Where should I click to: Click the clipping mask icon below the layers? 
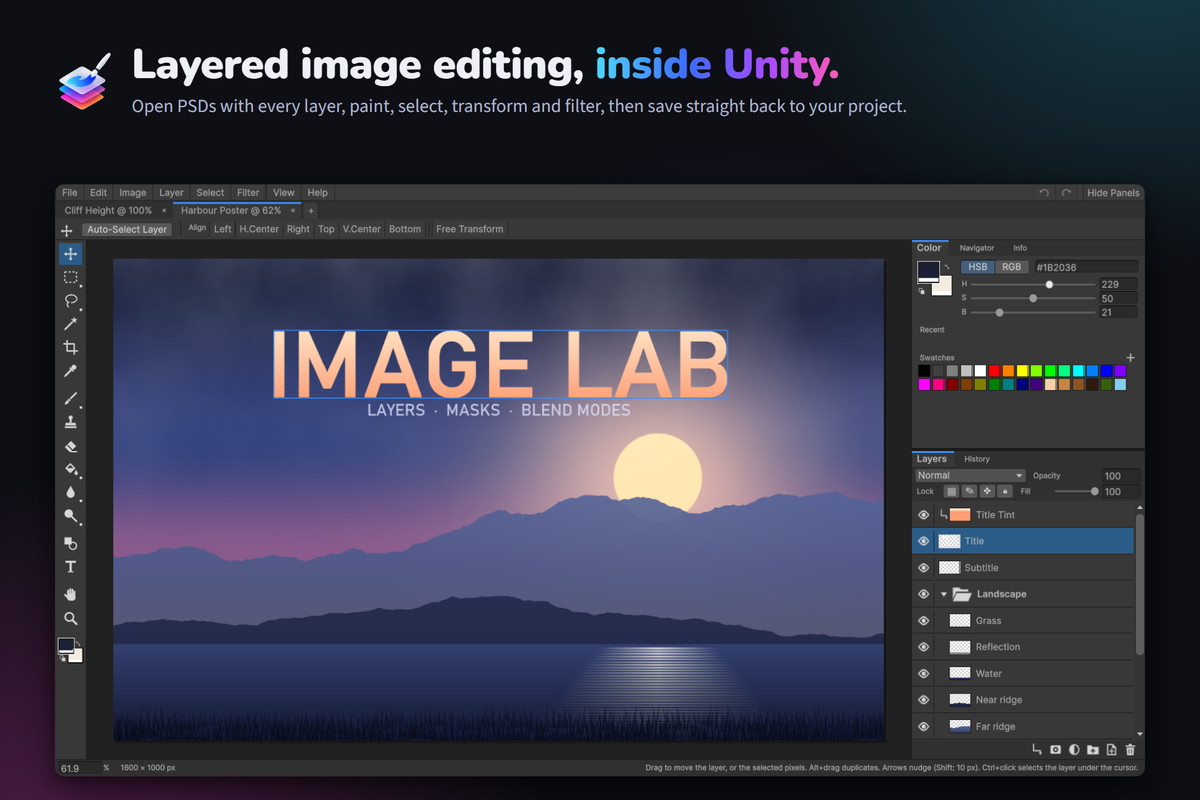point(1036,749)
